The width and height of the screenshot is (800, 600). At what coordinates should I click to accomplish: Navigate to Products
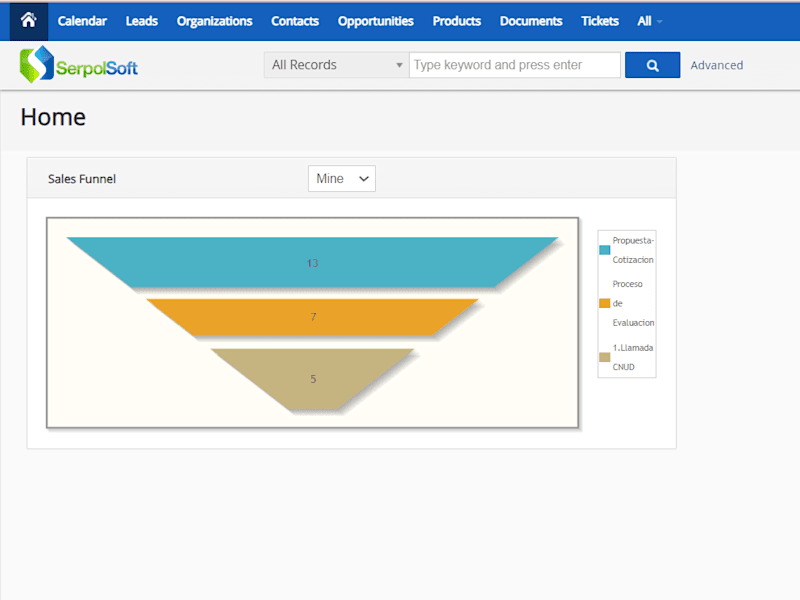457,21
